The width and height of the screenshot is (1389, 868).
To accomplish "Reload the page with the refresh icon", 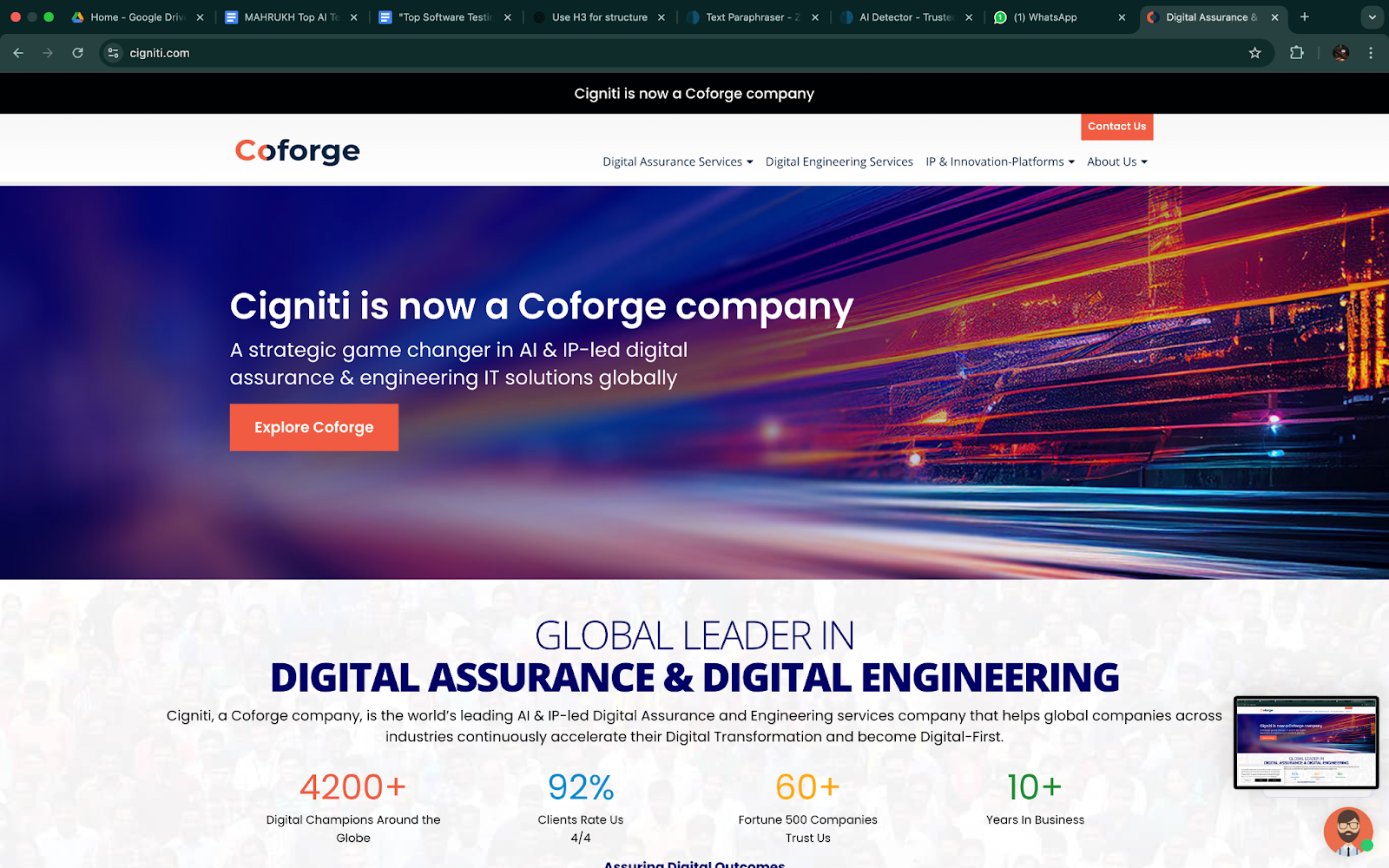I will point(77,53).
